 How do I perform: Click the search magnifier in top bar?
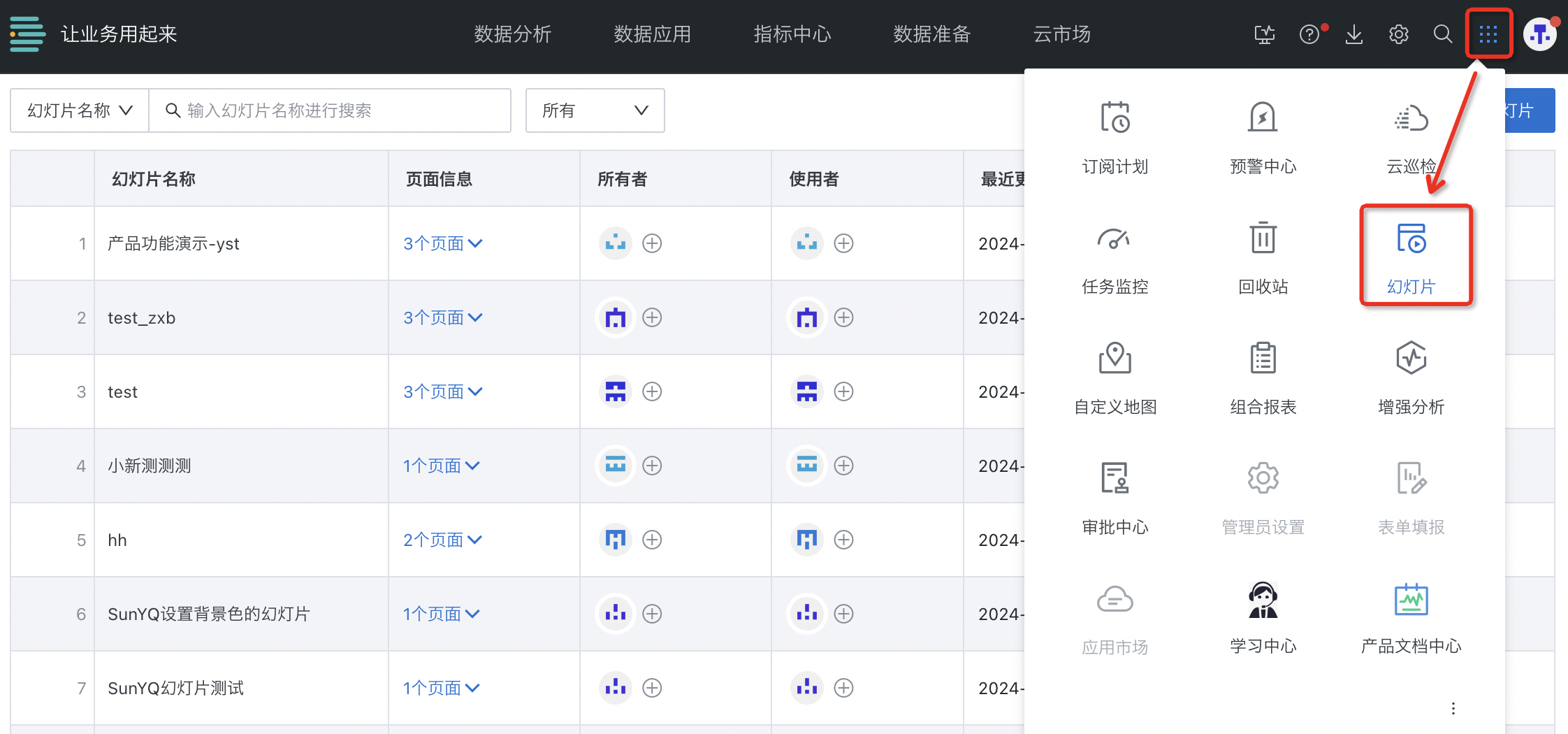point(1443,34)
